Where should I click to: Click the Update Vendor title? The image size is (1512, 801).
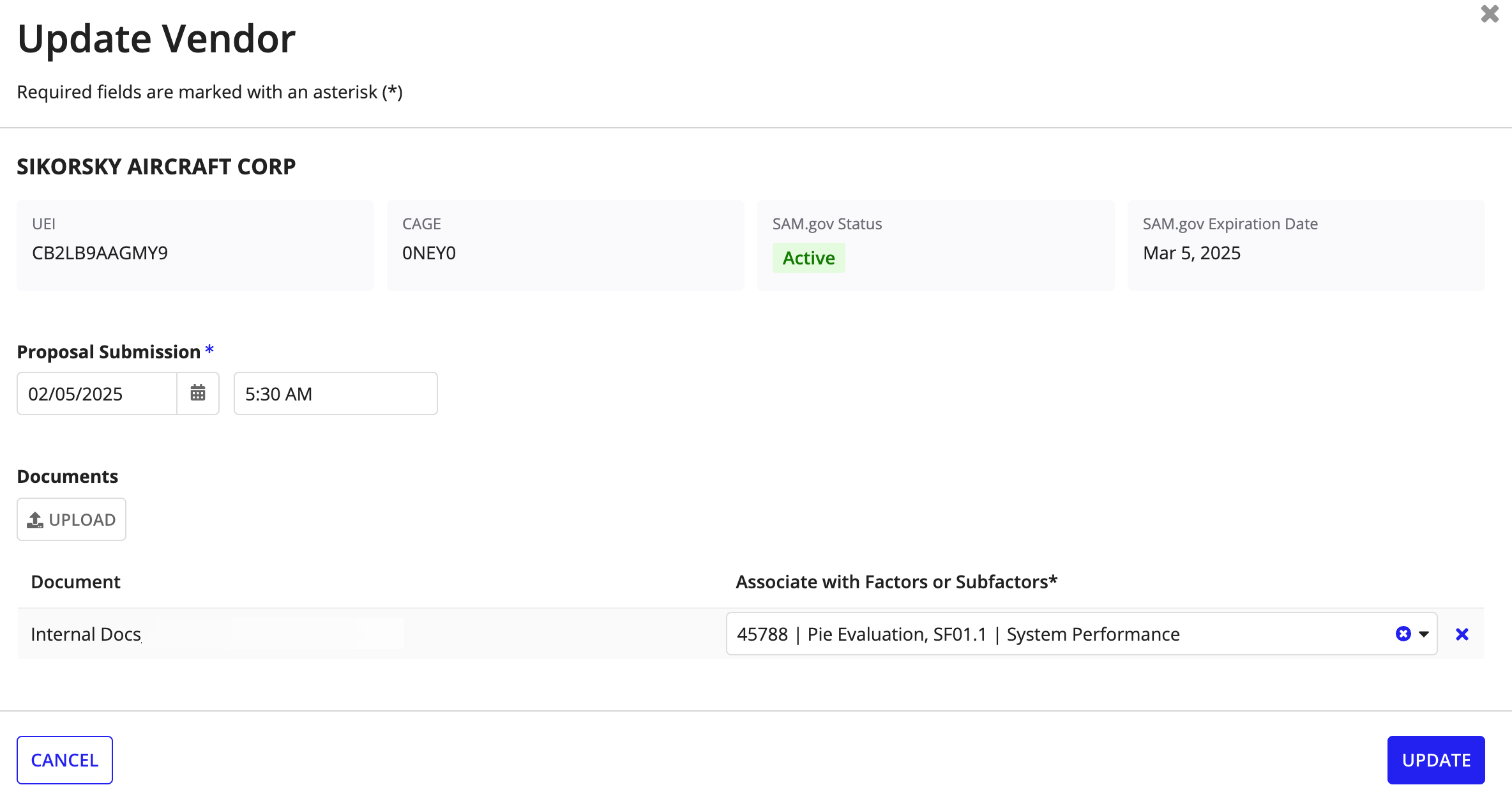tap(156, 39)
